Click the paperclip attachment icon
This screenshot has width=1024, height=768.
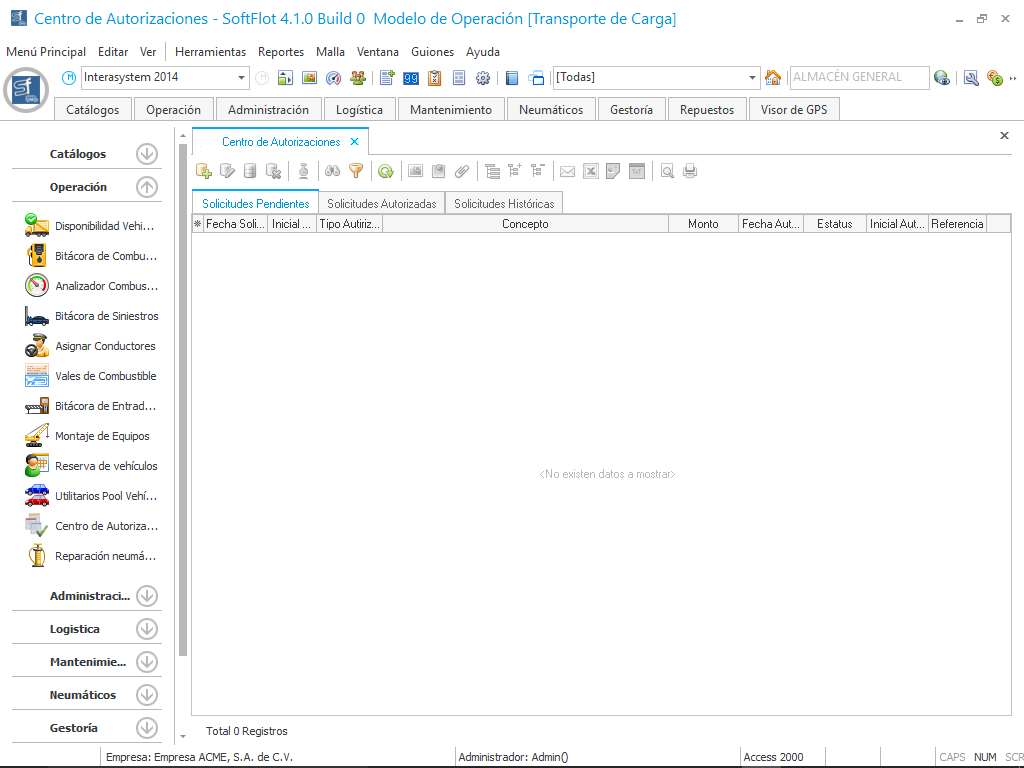point(461,171)
